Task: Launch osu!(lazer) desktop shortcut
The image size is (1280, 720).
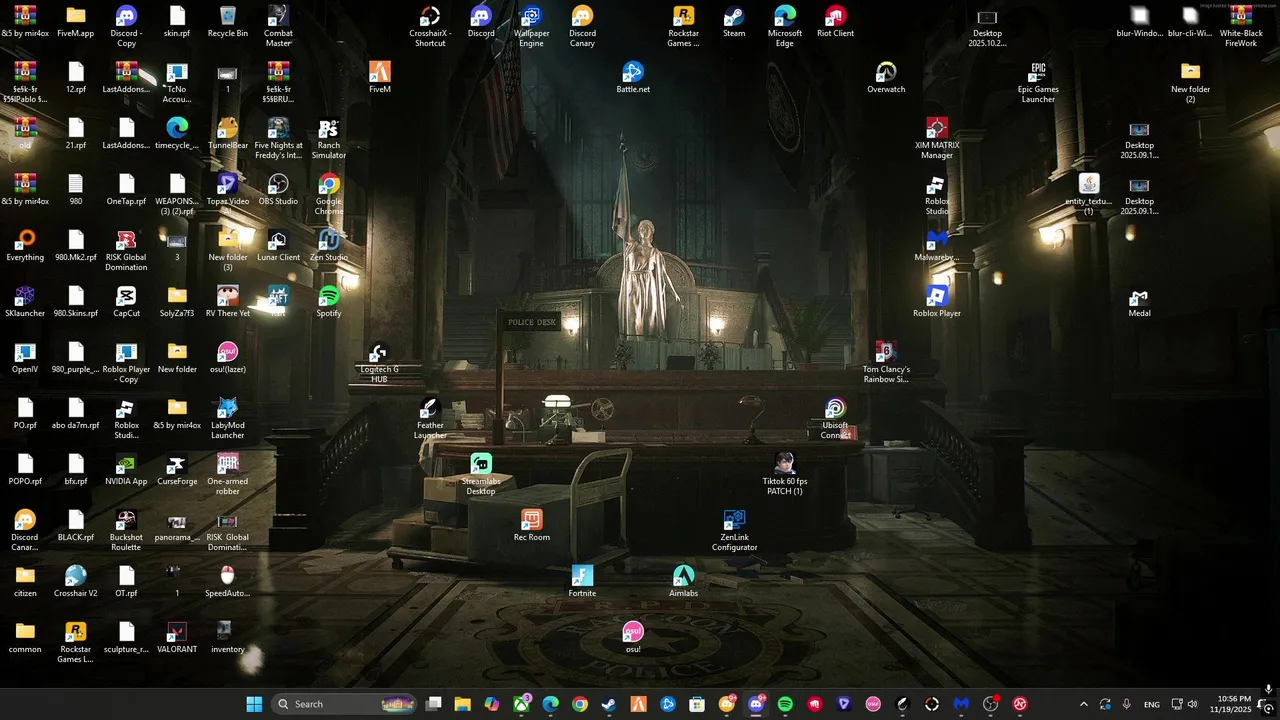Action: [227, 358]
